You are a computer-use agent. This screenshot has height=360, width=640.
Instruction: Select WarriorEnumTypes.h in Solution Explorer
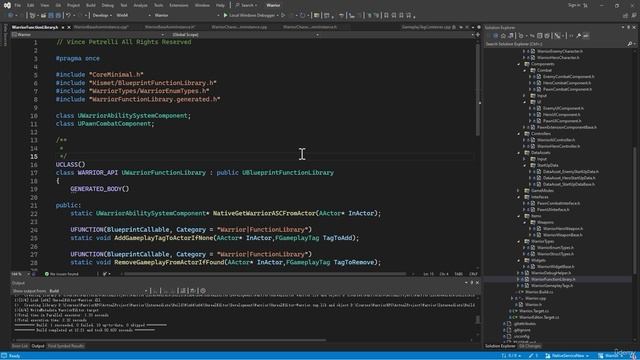[x=556, y=248]
